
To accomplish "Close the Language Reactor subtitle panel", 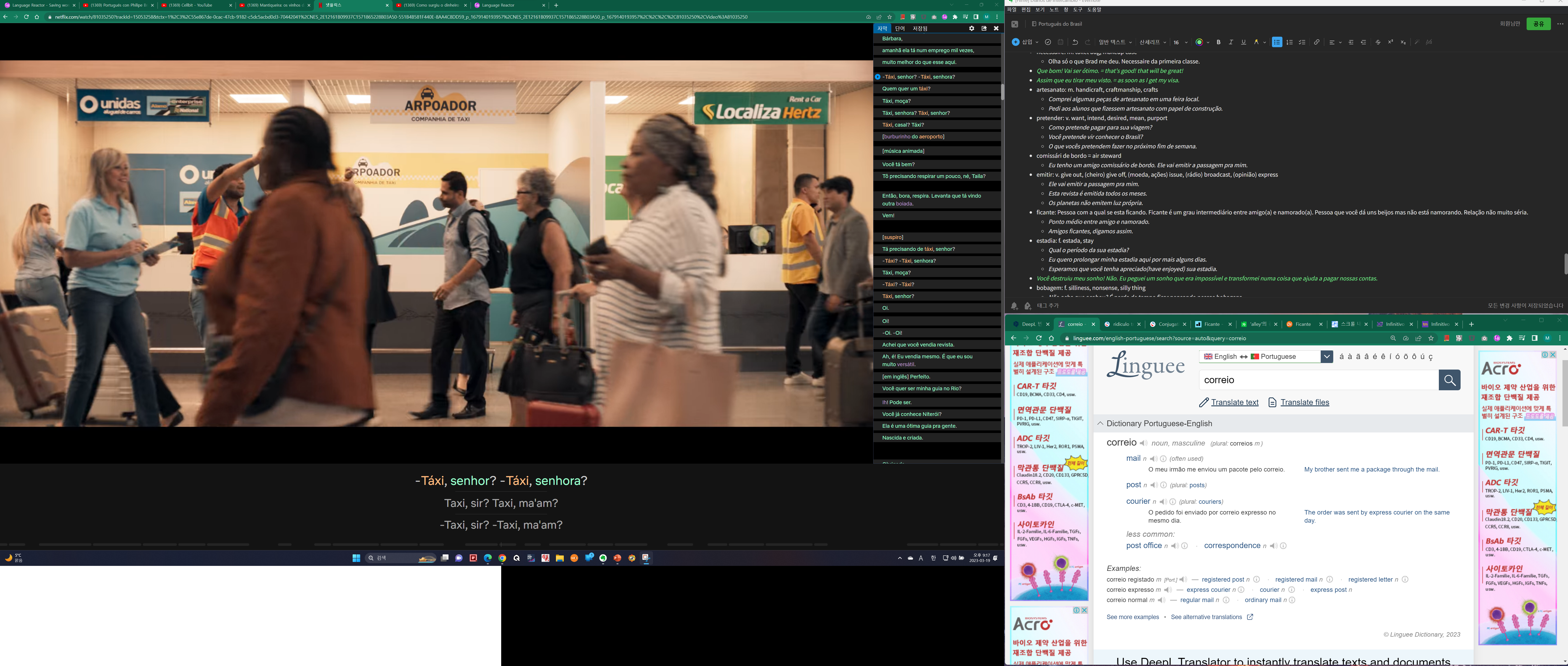I will pyautogui.click(x=996, y=29).
